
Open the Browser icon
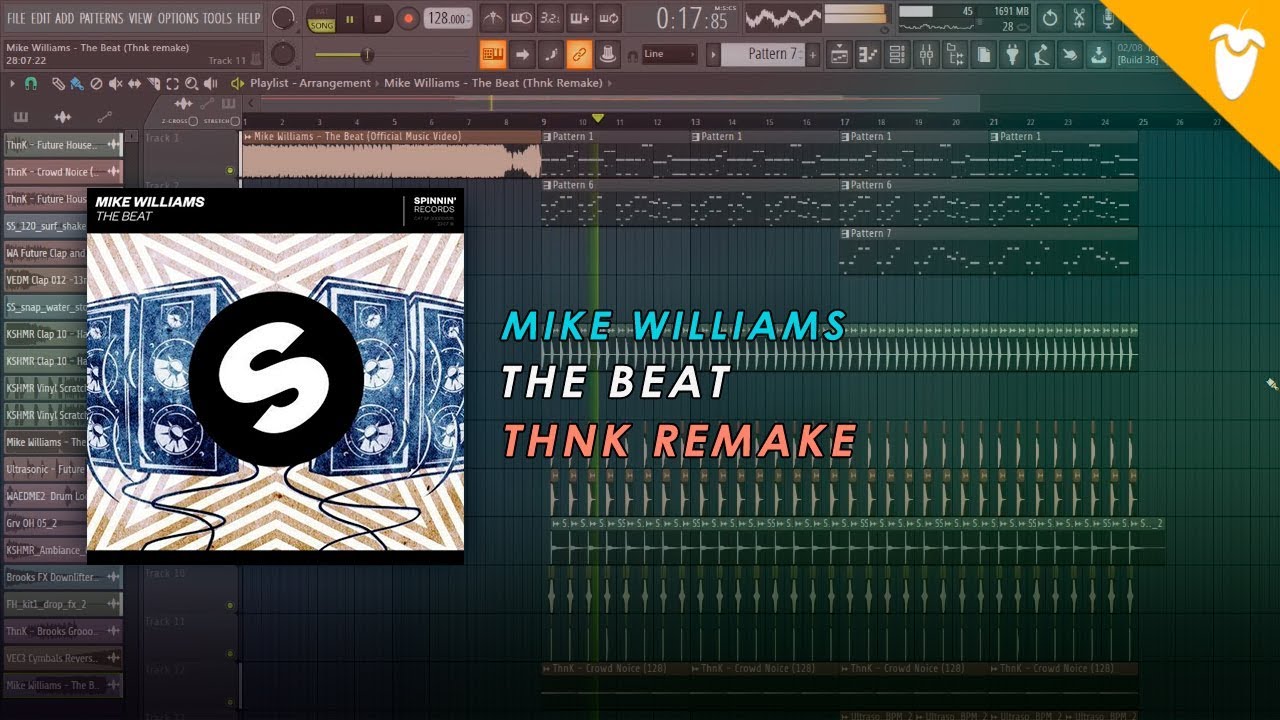[x=955, y=53]
